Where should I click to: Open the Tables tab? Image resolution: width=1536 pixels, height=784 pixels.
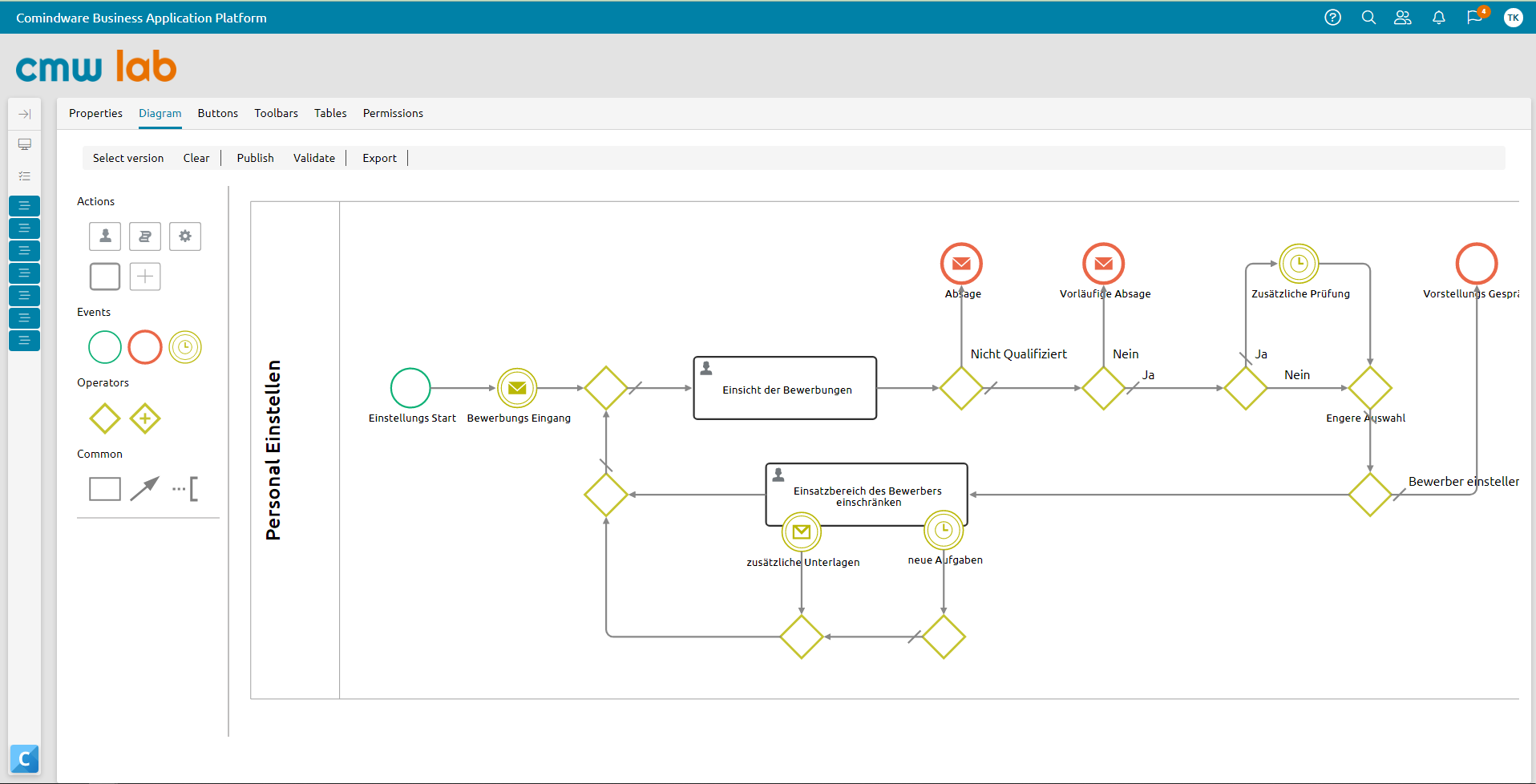click(x=330, y=113)
